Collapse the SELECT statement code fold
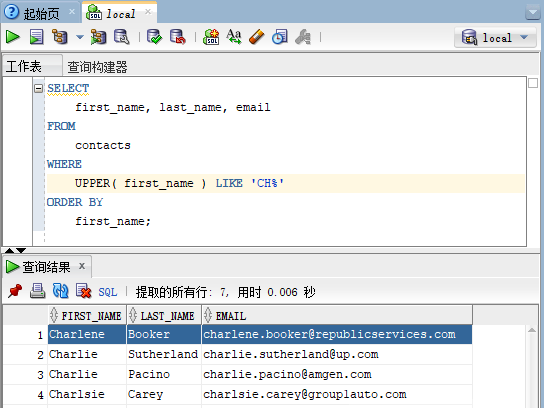This screenshot has height=408, width=544. pos(39,88)
